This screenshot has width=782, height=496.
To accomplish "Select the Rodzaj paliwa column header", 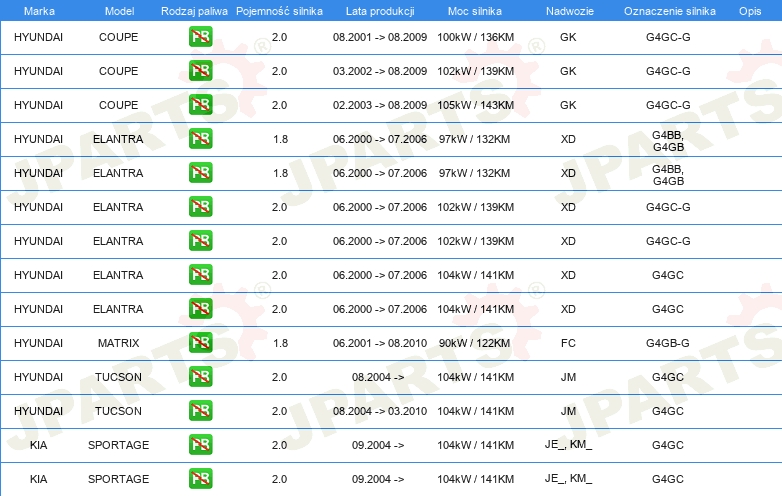I will pos(193,10).
